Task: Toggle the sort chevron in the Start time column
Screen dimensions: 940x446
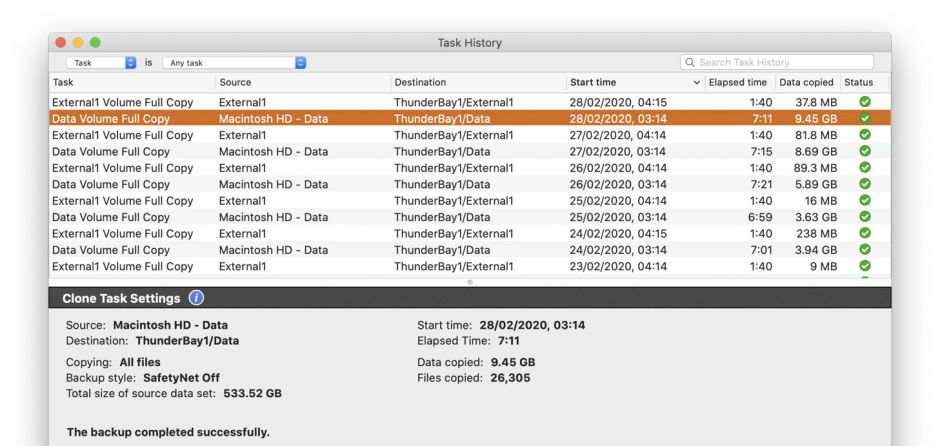Action: click(697, 82)
